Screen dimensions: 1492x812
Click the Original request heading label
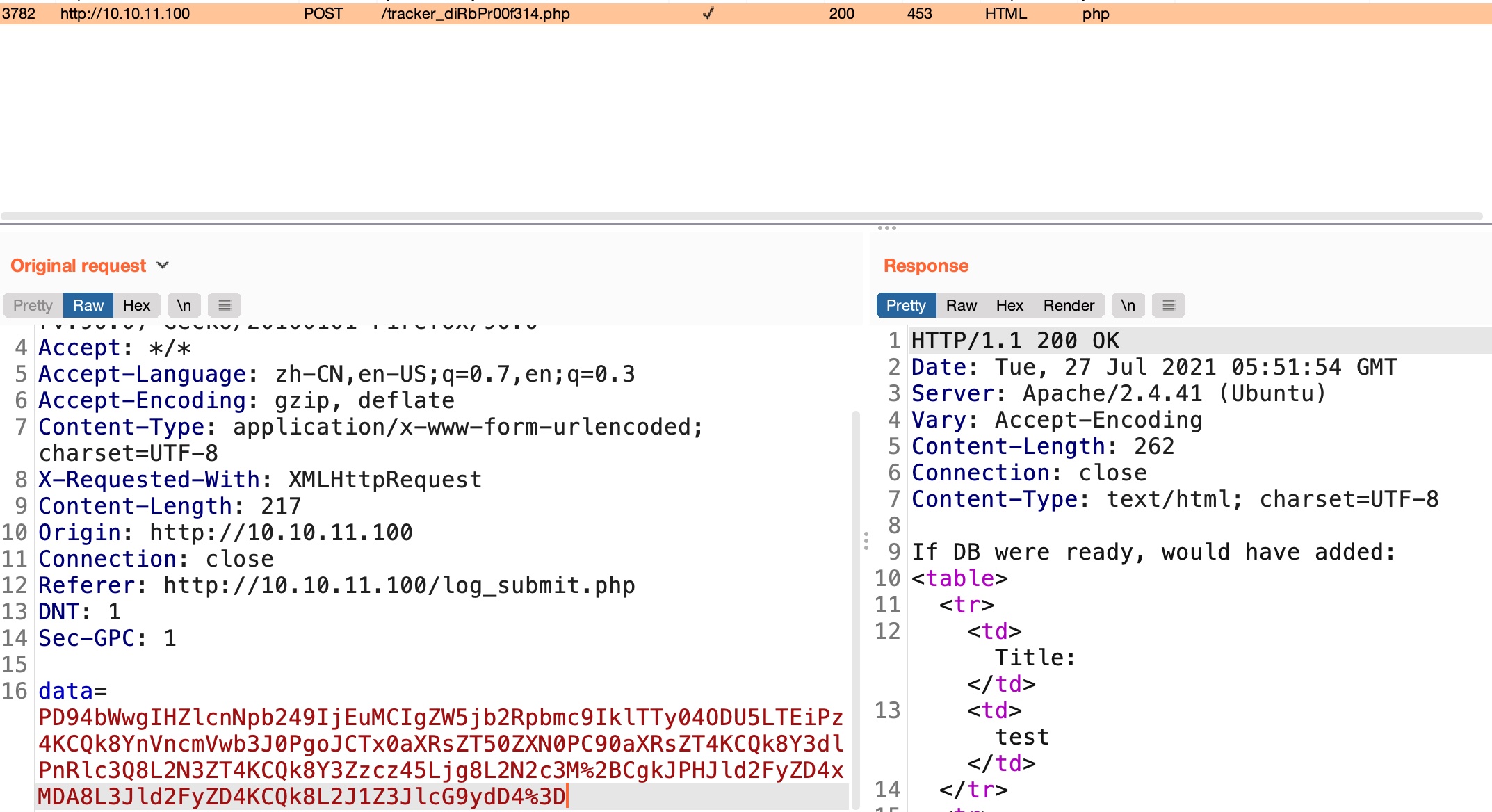[78, 266]
